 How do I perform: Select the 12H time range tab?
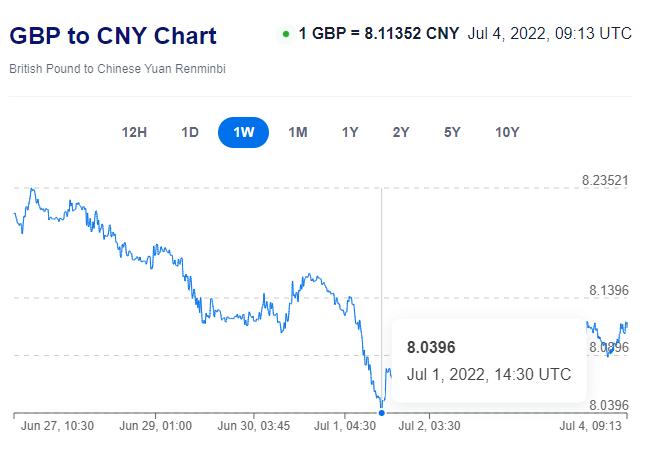tap(134, 133)
